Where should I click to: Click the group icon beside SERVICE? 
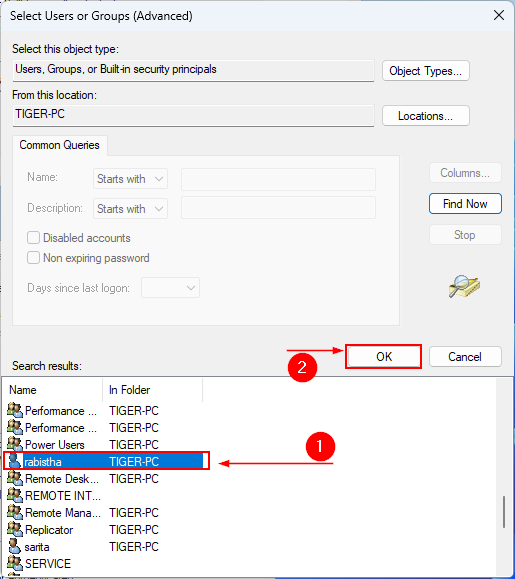click(15, 563)
